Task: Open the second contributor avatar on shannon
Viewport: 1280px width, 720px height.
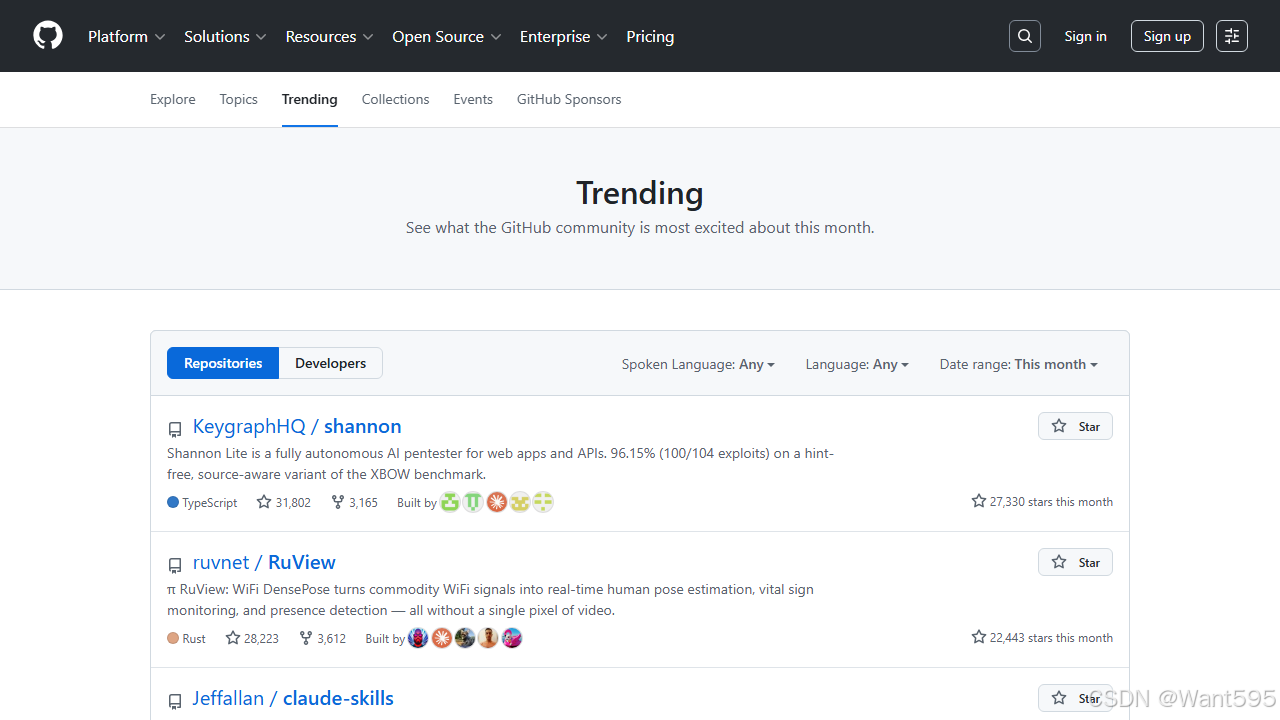Action: pyautogui.click(x=473, y=502)
